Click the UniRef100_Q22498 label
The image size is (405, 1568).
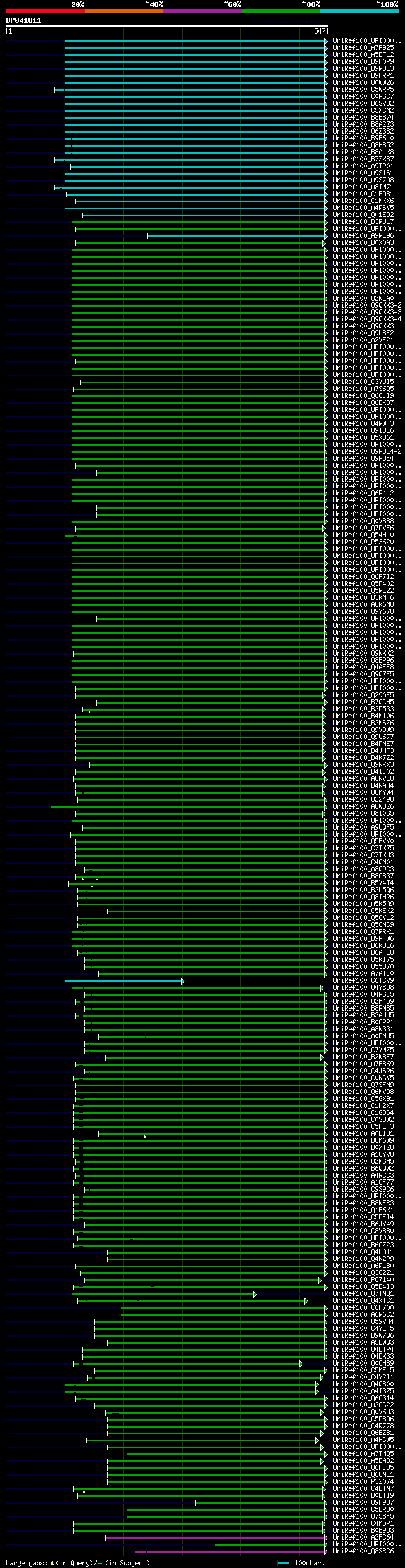[363, 799]
